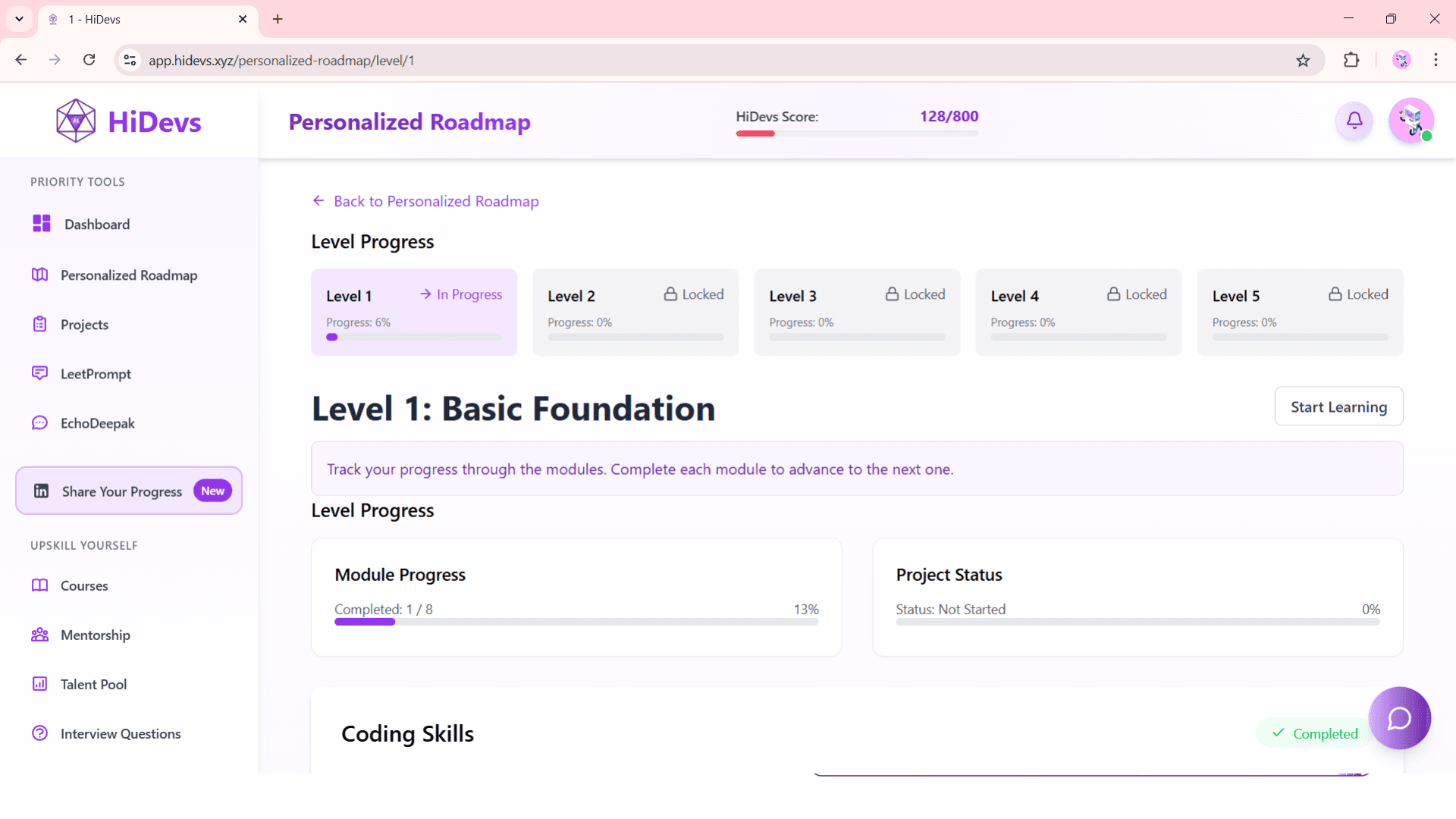Open the Chrome three-dot menu
1456x819 pixels.
click(1436, 60)
